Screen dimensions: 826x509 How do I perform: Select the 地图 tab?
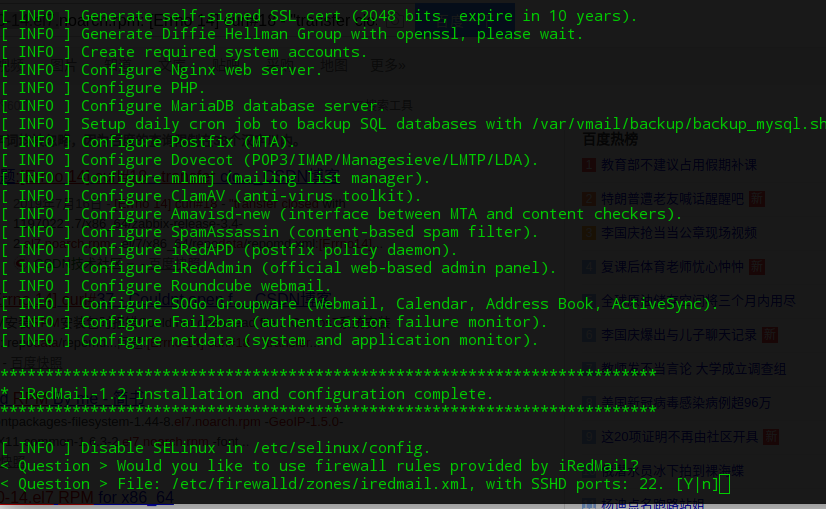click(x=335, y=65)
